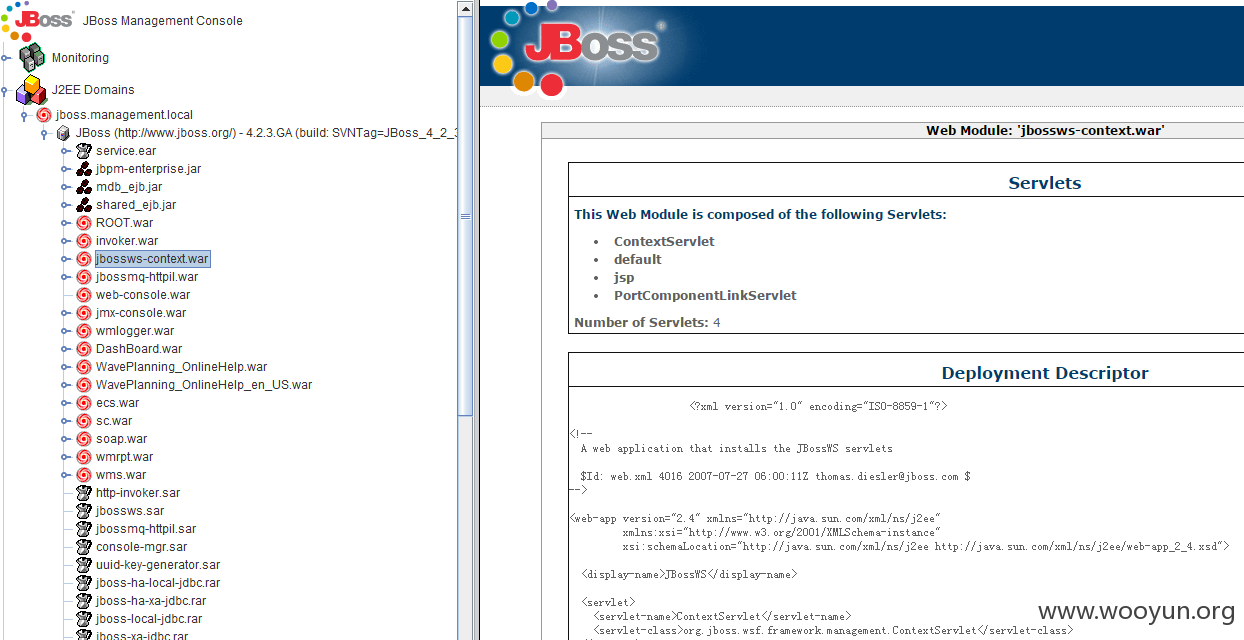Click the ROOT.war spiral icon

click(x=84, y=223)
